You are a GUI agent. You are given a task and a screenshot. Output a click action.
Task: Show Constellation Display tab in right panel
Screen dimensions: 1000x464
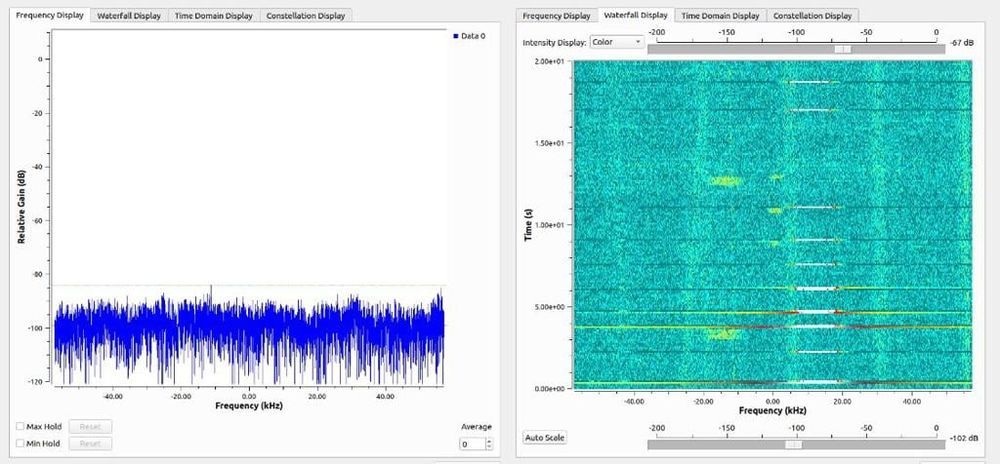click(812, 16)
